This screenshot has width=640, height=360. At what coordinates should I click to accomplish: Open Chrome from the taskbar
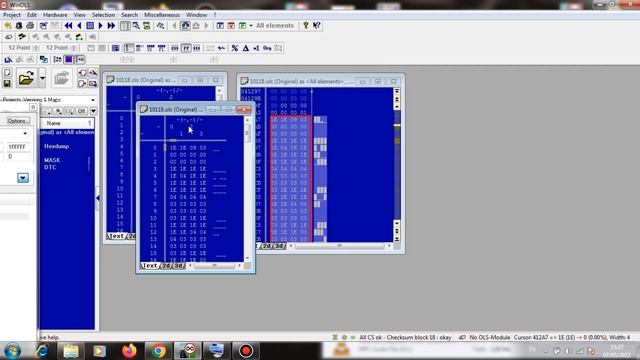158,351
